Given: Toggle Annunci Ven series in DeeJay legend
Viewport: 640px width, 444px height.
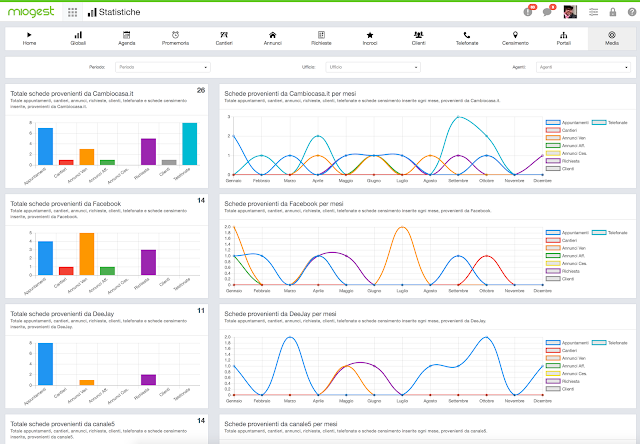Looking at the screenshot, I should click(566, 358).
